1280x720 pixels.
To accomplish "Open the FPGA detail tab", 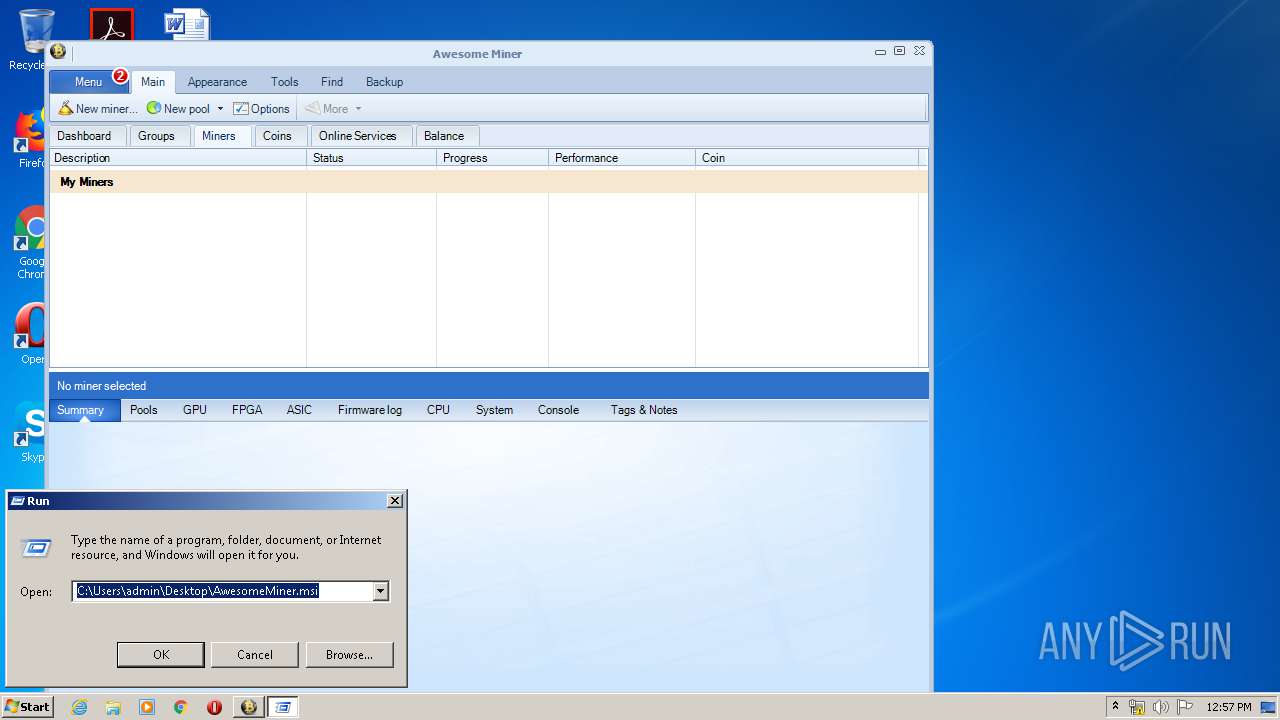I will point(247,410).
